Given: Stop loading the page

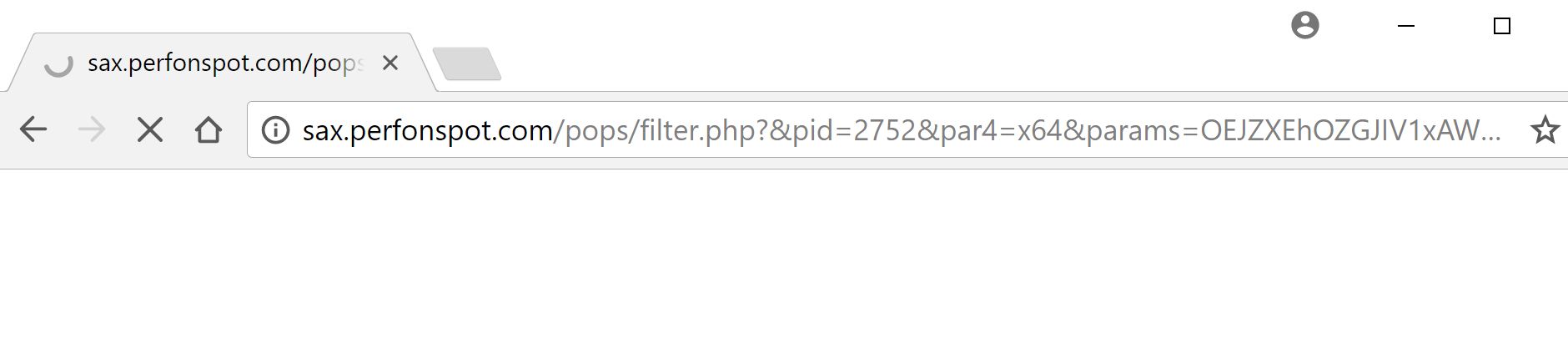Looking at the screenshot, I should (x=150, y=129).
